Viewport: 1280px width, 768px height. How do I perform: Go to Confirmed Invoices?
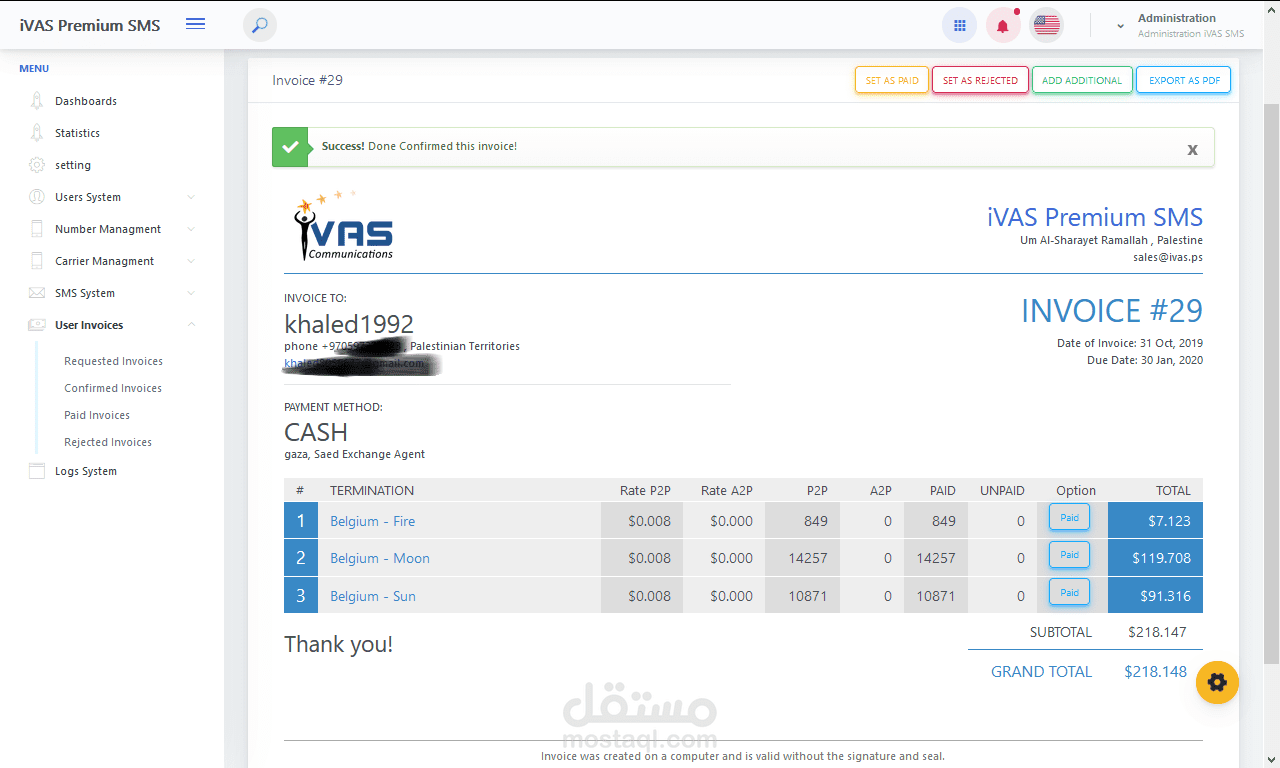point(113,388)
